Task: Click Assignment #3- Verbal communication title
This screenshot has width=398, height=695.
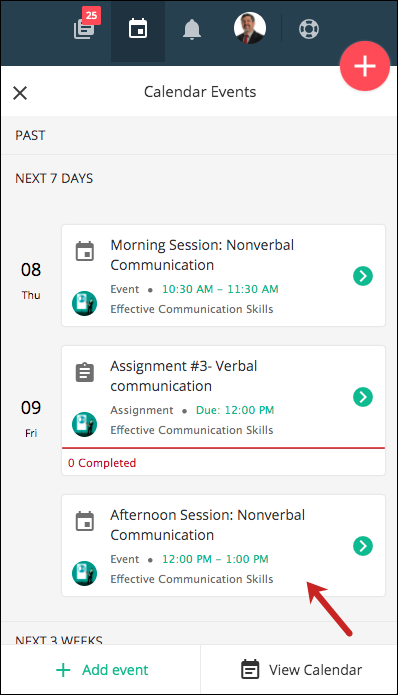Action: coord(183,376)
